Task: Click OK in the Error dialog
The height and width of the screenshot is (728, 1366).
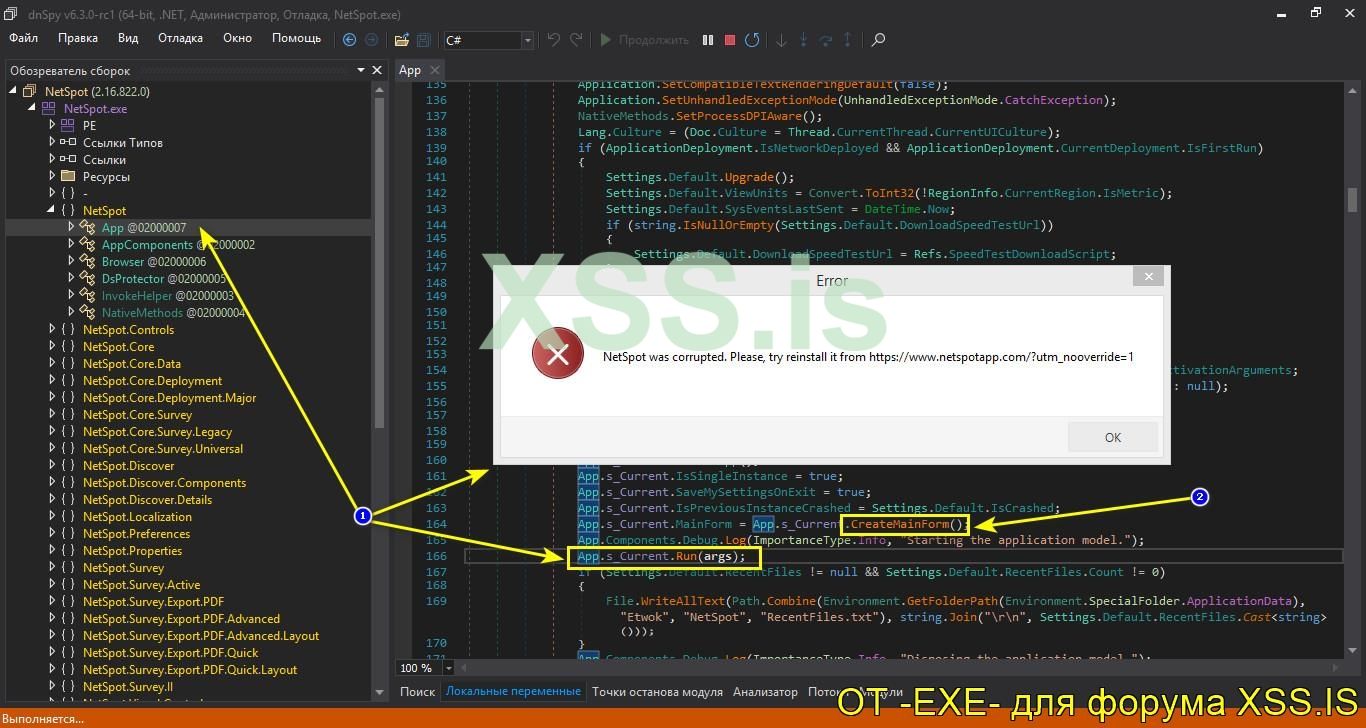Action: click(x=1113, y=437)
